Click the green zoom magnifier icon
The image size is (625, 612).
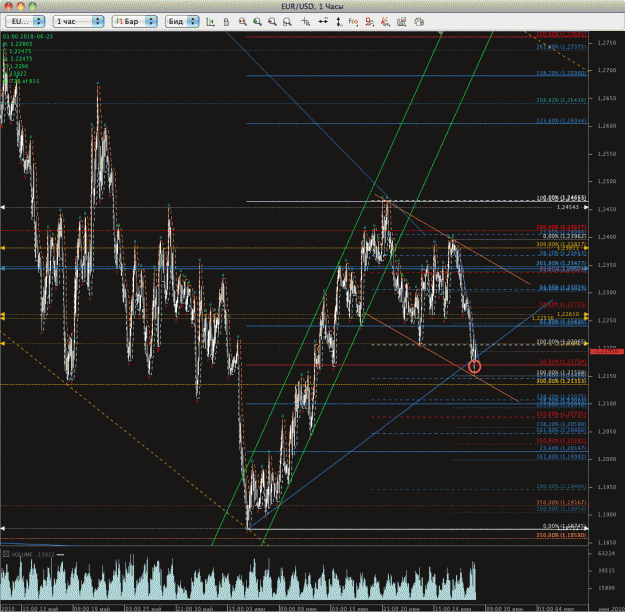click(x=257, y=22)
